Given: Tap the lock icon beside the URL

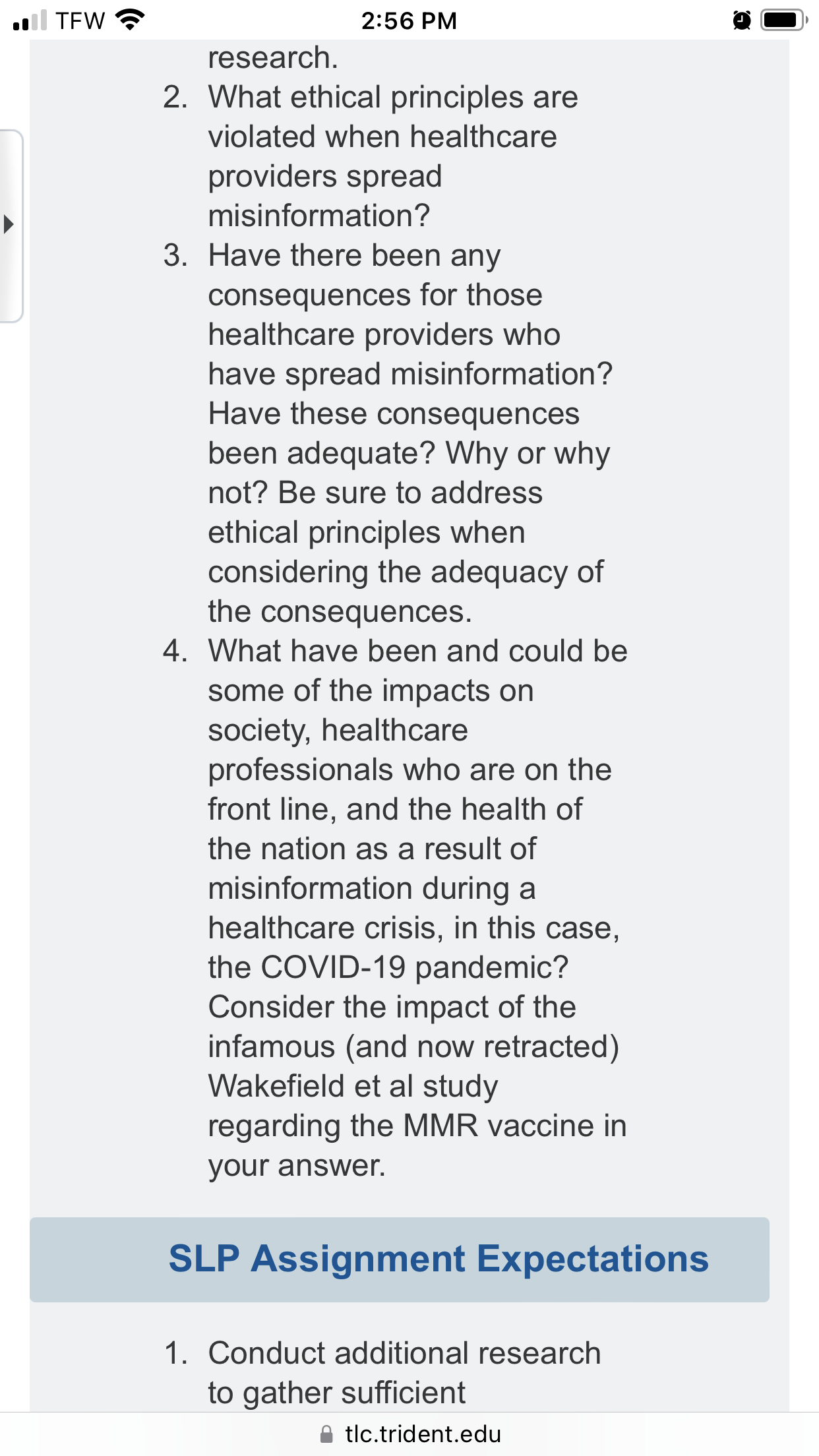Looking at the screenshot, I should 326,1434.
